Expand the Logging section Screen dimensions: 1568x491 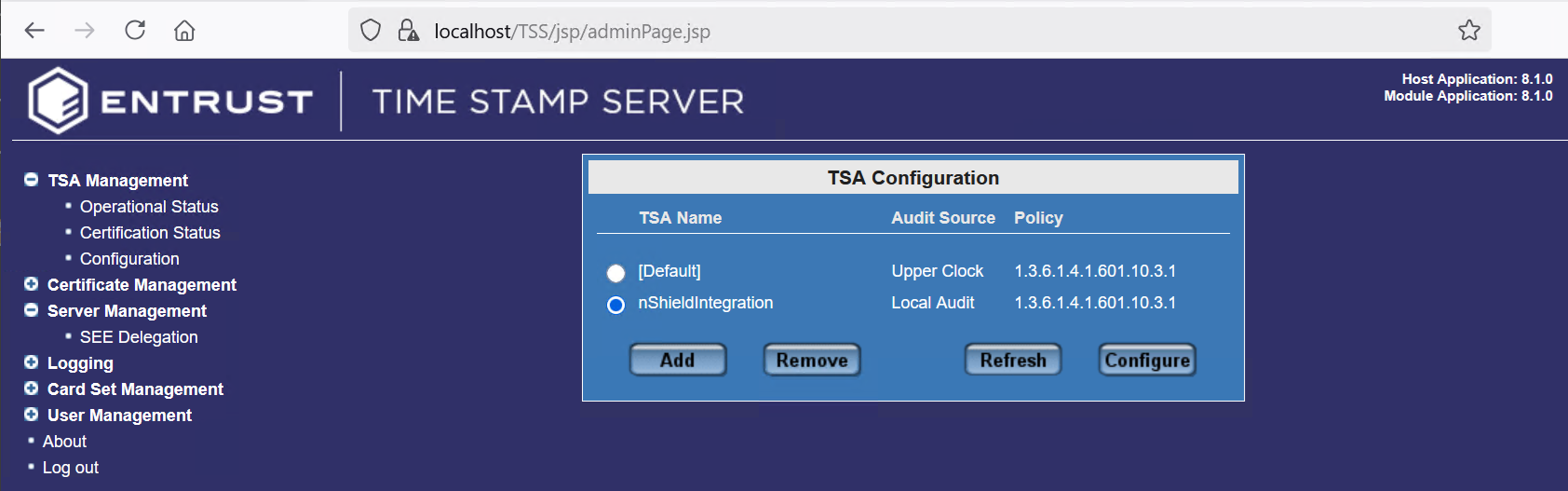[x=31, y=362]
